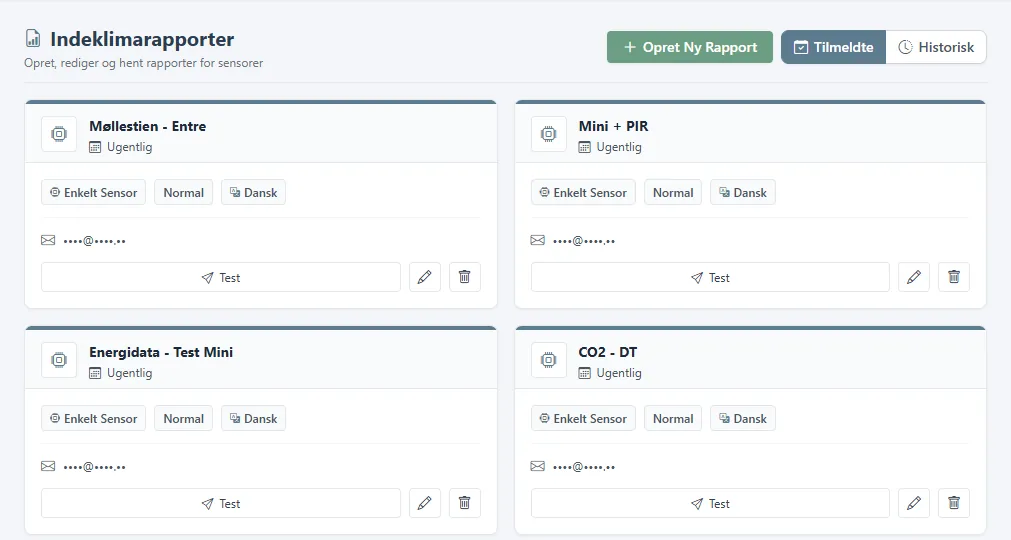Send test for Møllestien - Entre report
The image size is (1011, 540).
221,277
